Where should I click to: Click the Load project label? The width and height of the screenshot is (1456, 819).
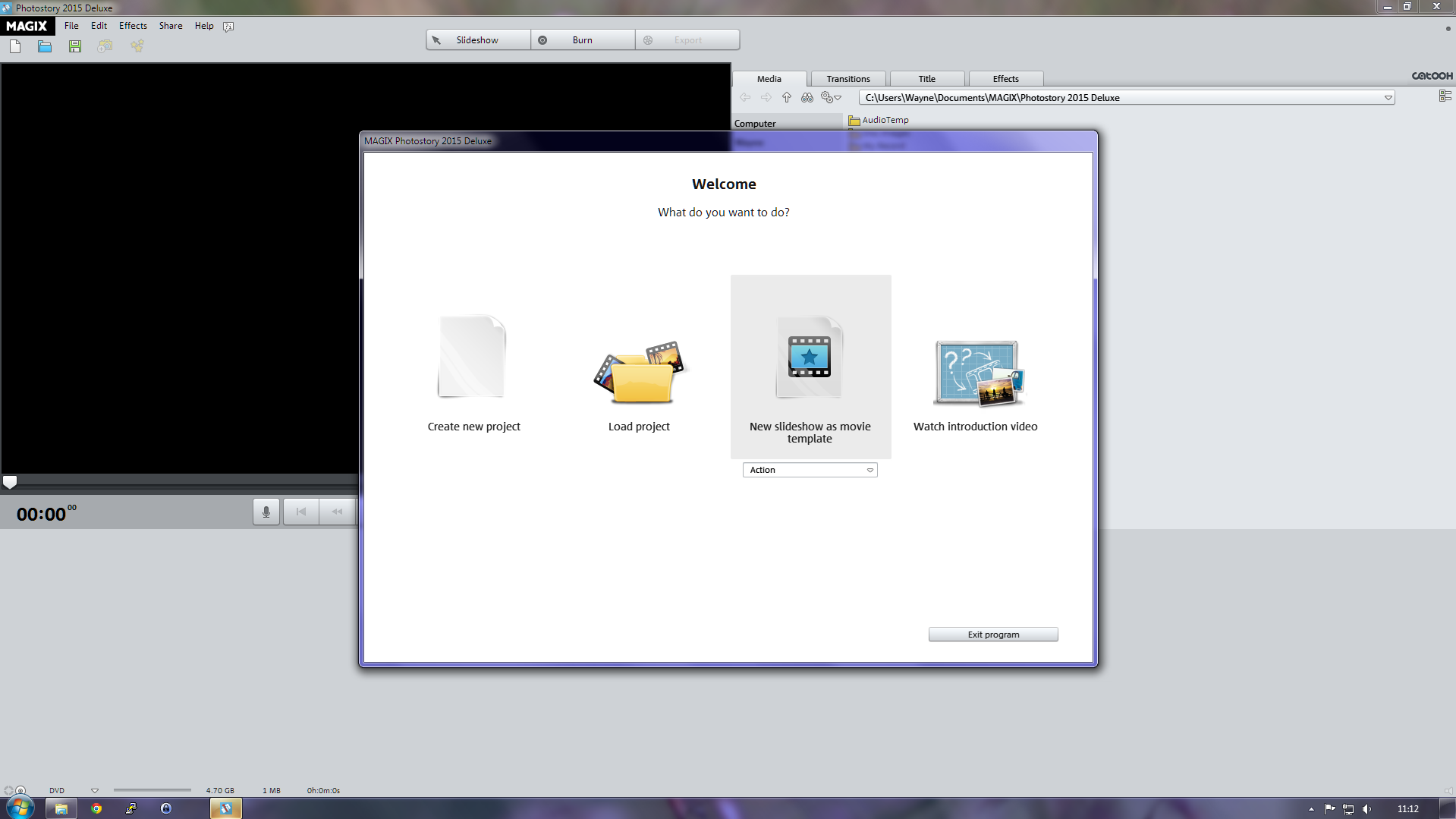[639, 427]
